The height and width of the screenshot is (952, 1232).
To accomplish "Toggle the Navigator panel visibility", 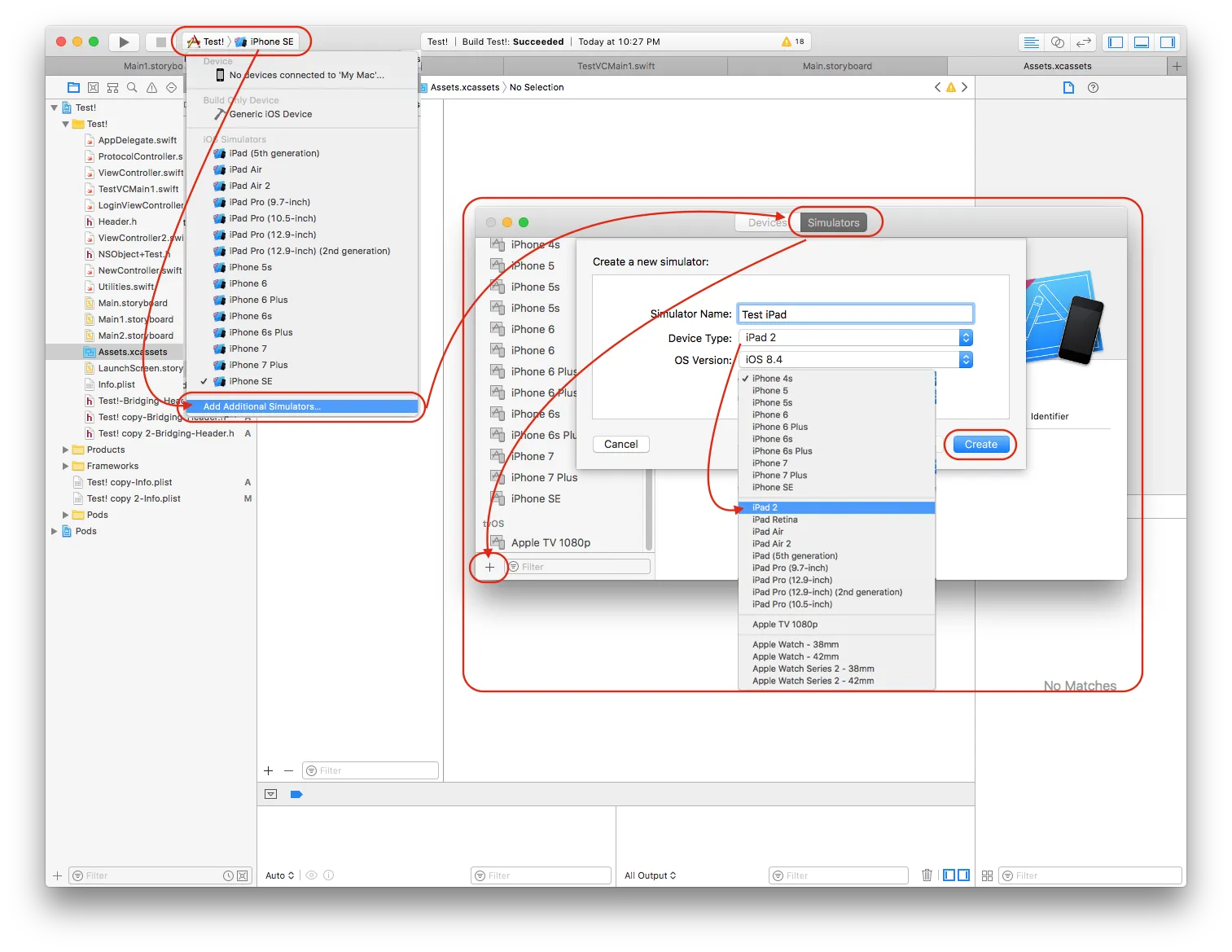I will (x=1116, y=42).
